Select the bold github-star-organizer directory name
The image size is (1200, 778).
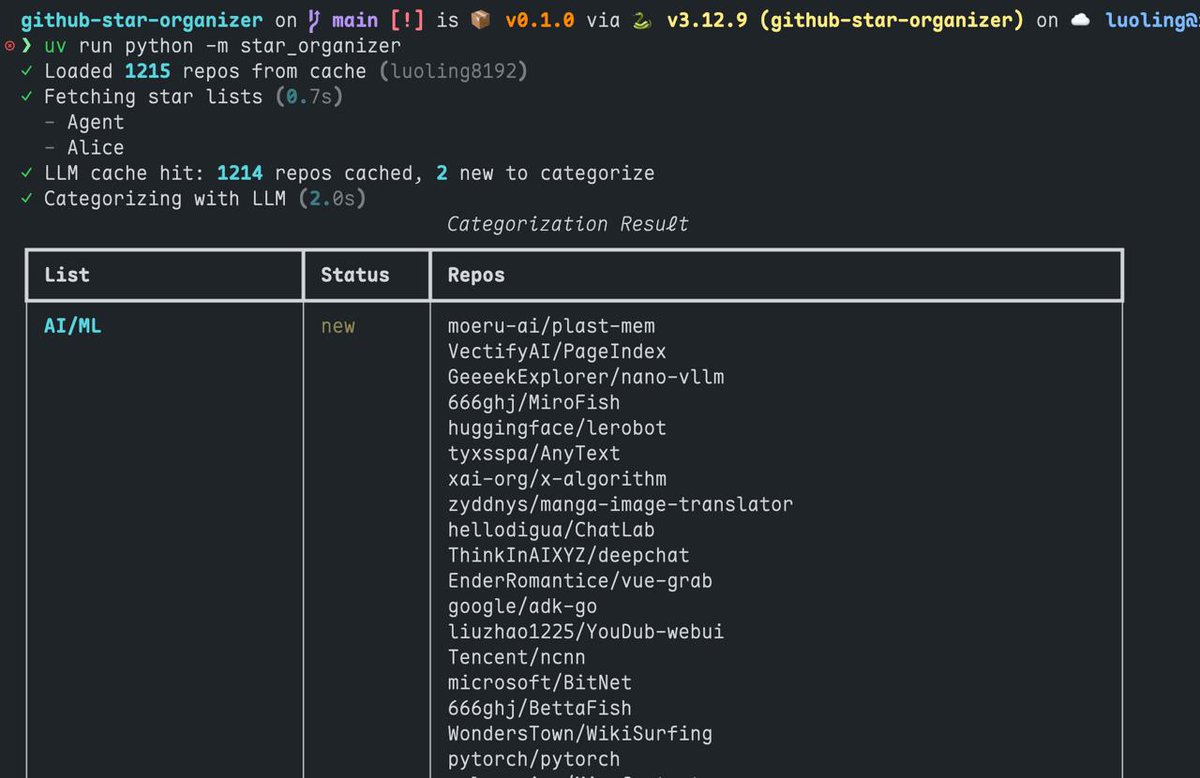click(142, 21)
